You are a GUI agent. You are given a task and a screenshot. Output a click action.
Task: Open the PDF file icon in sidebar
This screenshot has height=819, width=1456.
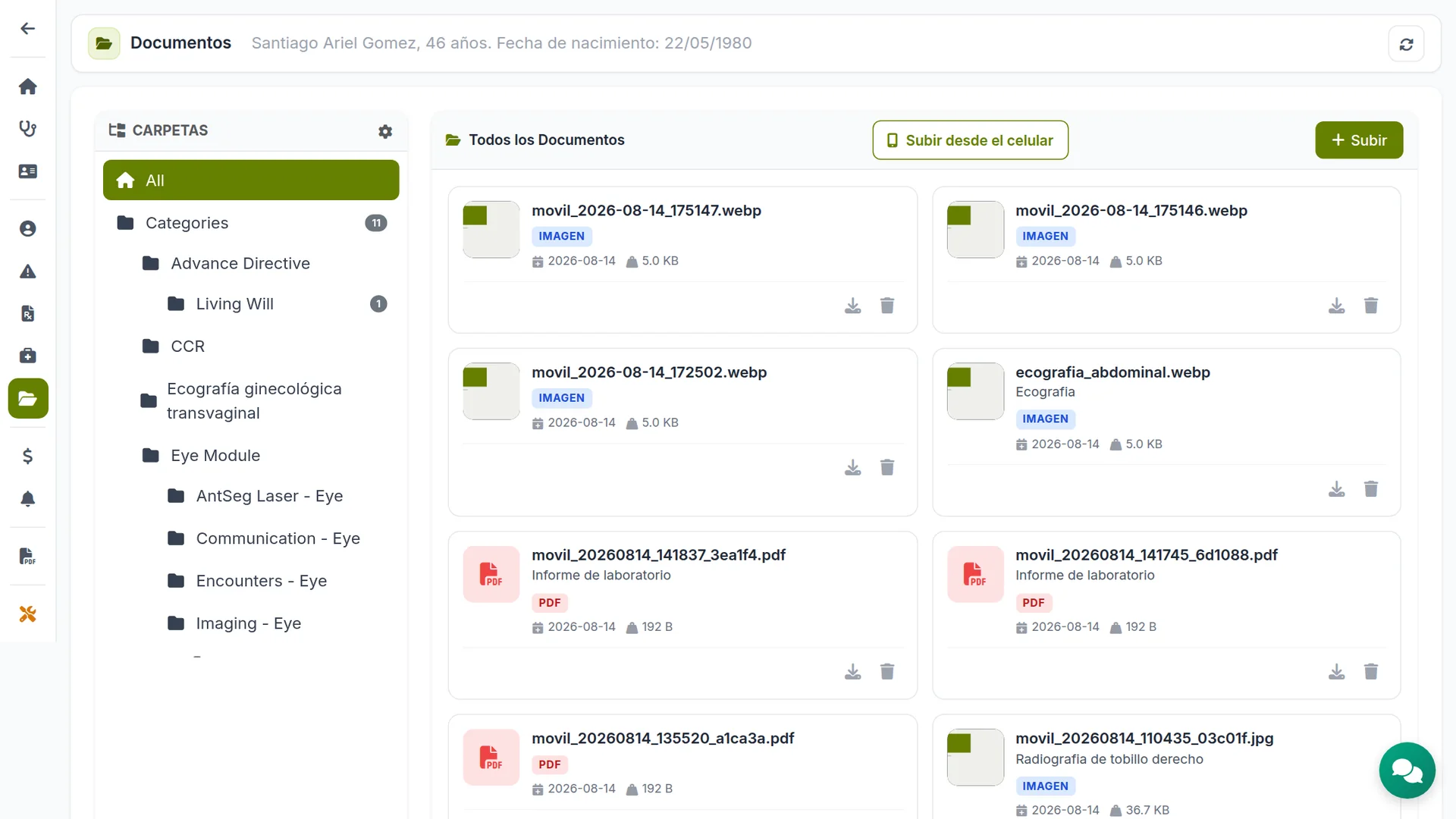pyautogui.click(x=28, y=557)
